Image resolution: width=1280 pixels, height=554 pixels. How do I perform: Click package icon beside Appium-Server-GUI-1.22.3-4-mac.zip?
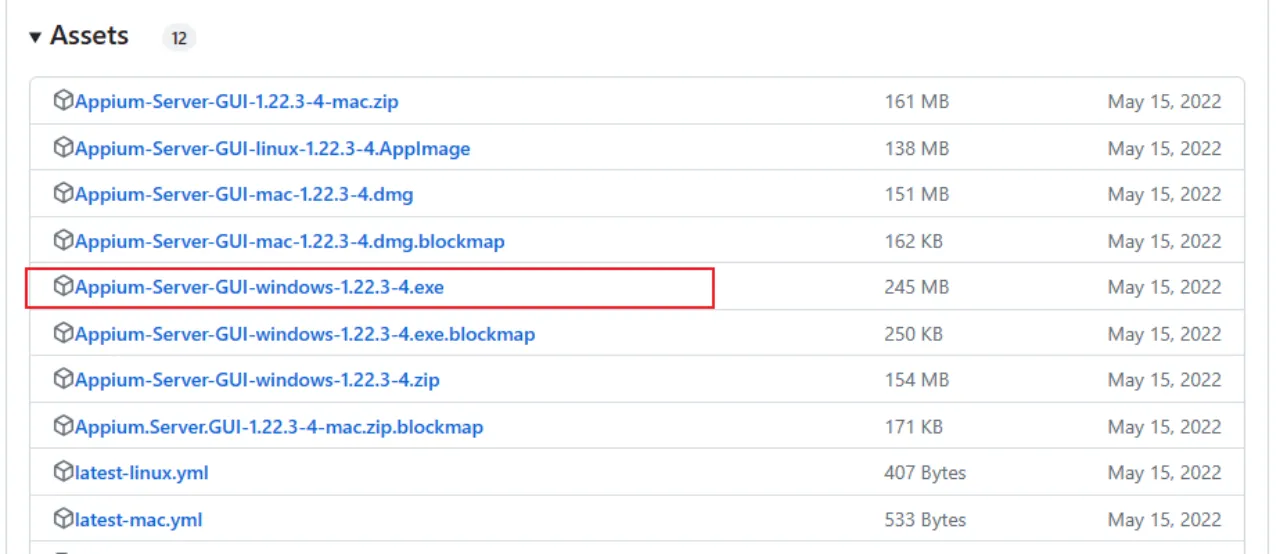pyautogui.click(x=63, y=101)
